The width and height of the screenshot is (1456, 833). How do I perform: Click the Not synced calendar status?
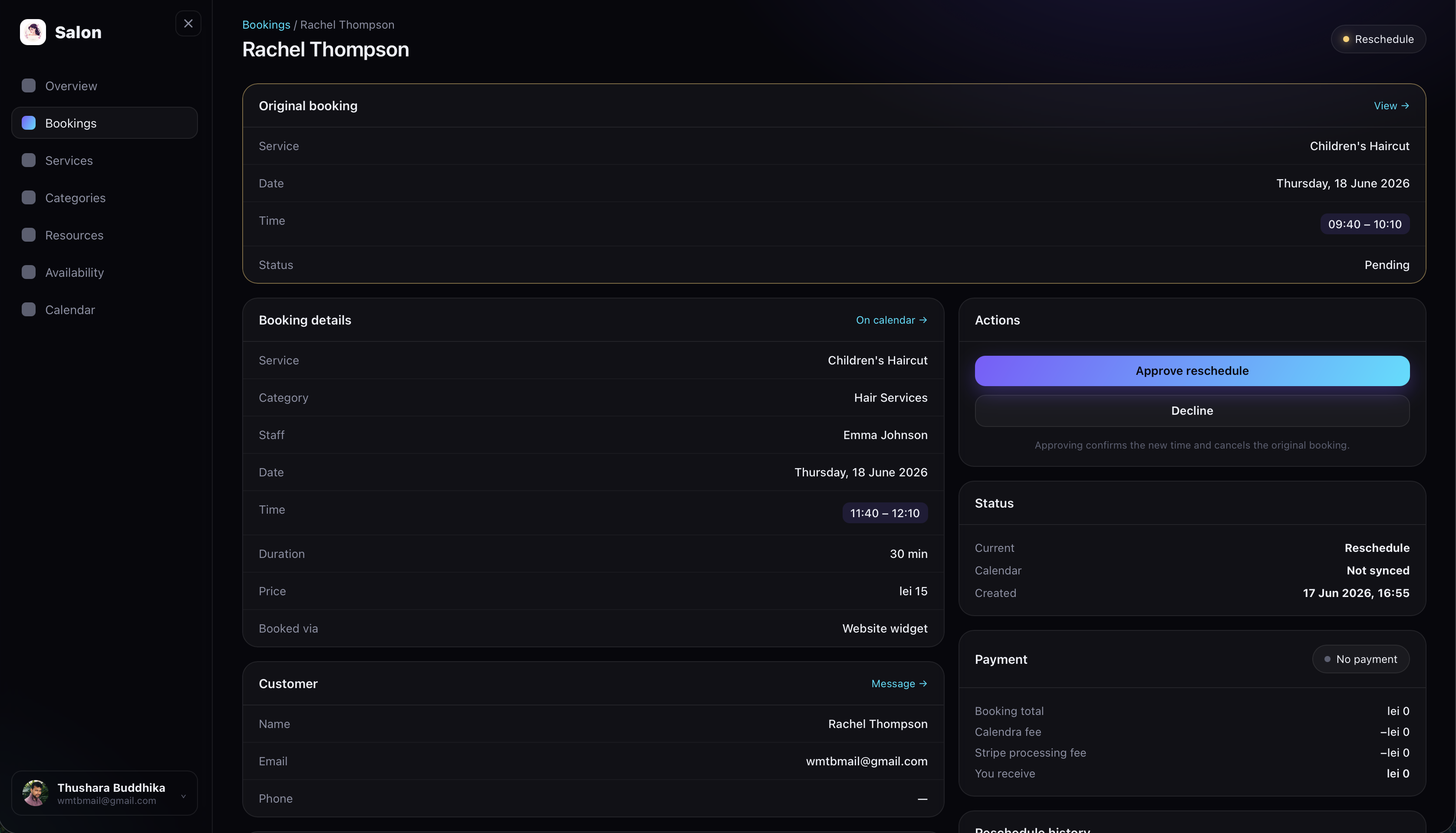coord(1377,571)
